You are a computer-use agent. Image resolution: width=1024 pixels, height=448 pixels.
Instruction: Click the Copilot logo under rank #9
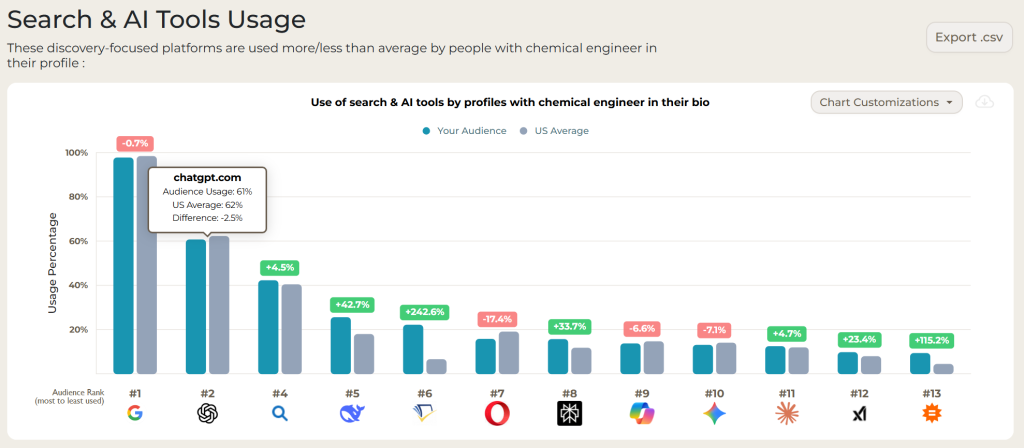tap(642, 413)
